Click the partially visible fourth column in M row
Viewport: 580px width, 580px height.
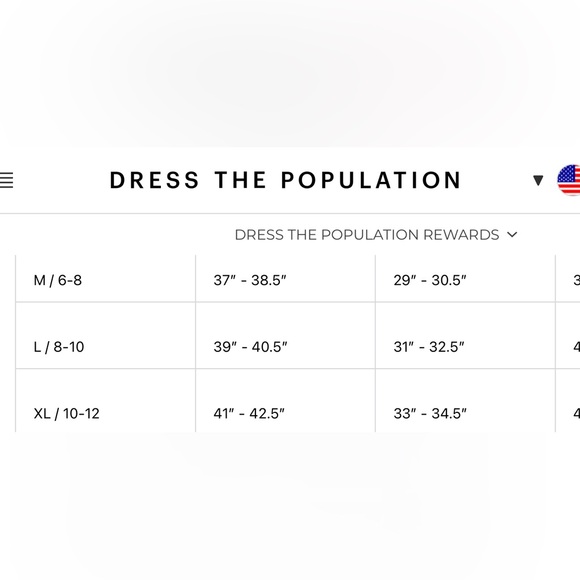point(568,279)
